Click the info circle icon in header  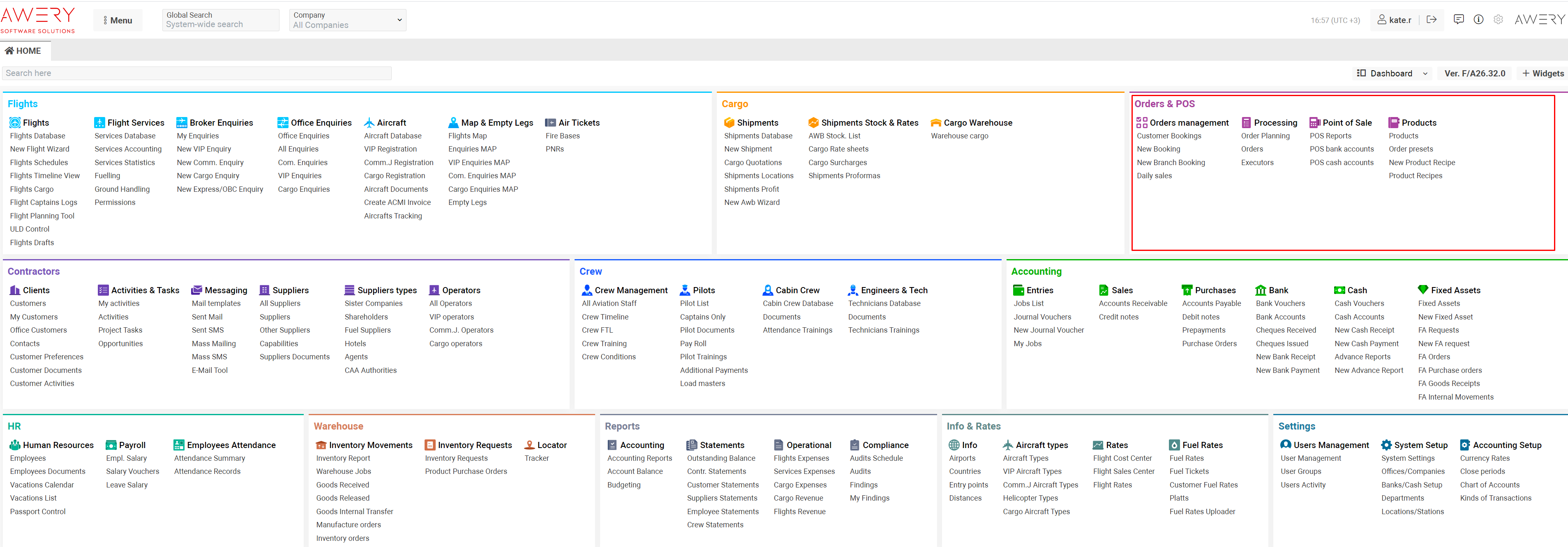pyautogui.click(x=1478, y=19)
